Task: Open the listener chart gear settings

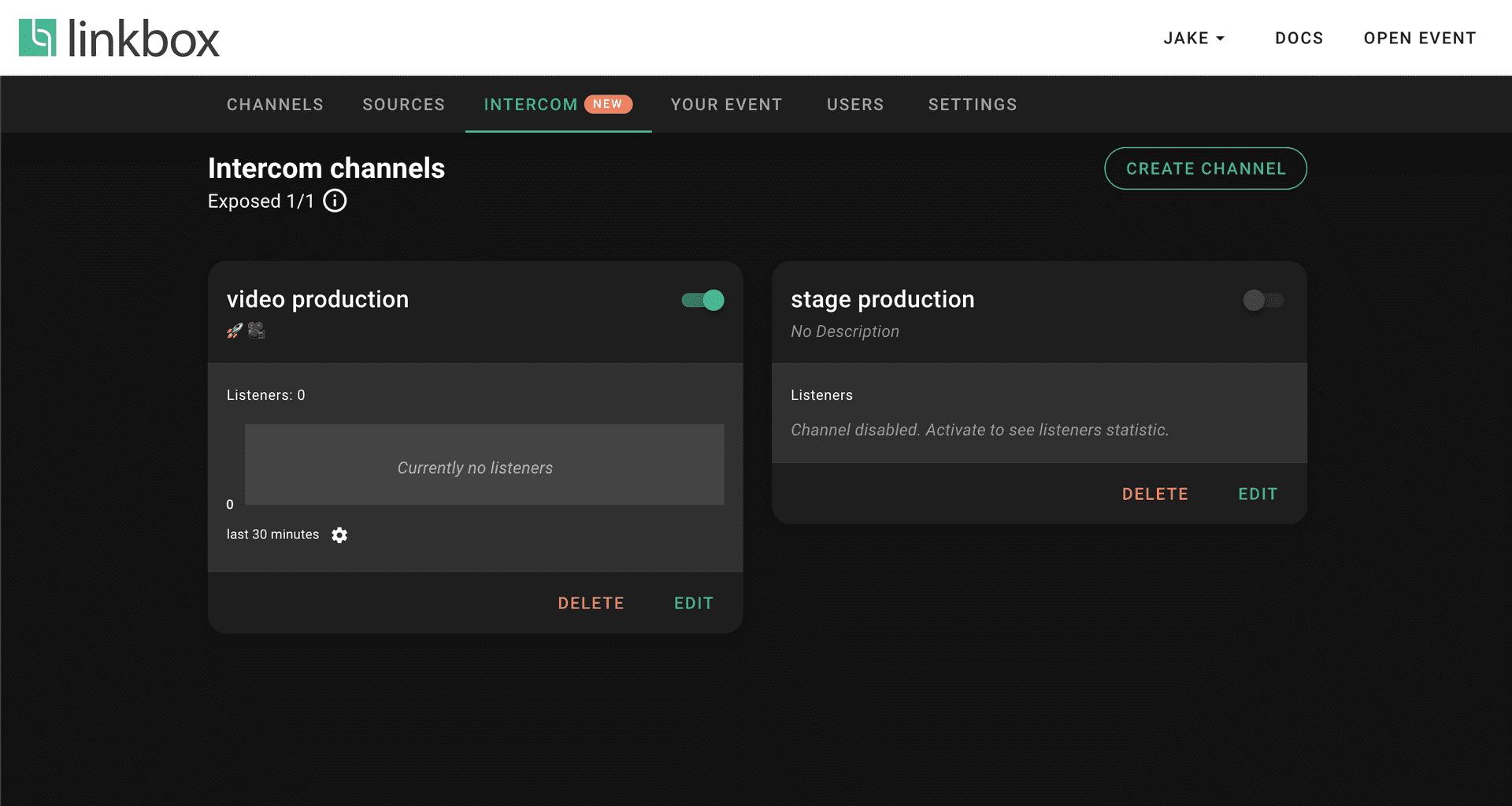Action: pos(339,535)
